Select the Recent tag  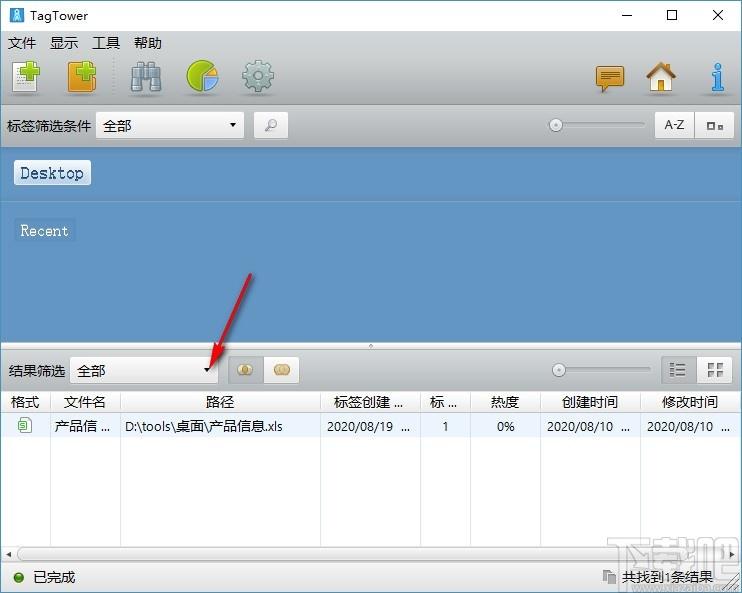[44, 230]
